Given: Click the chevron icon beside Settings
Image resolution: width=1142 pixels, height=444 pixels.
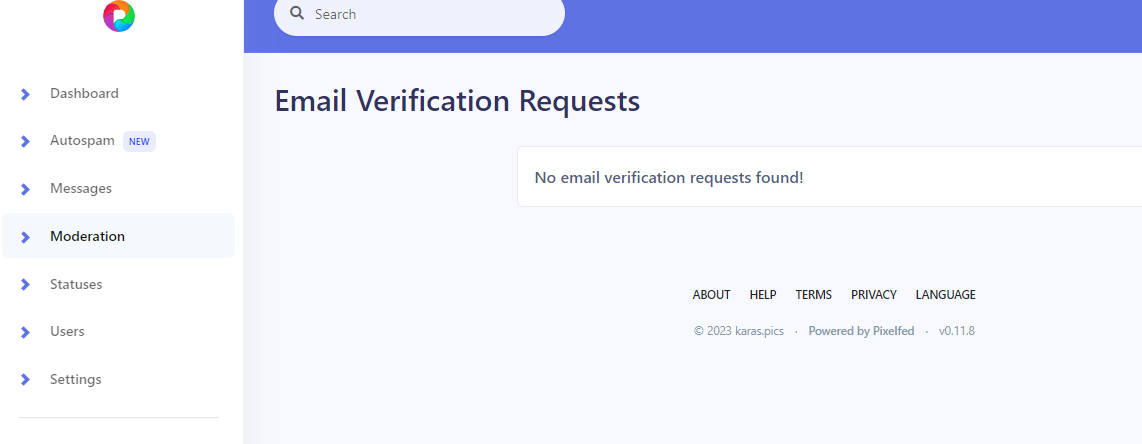Looking at the screenshot, I should tap(25, 379).
